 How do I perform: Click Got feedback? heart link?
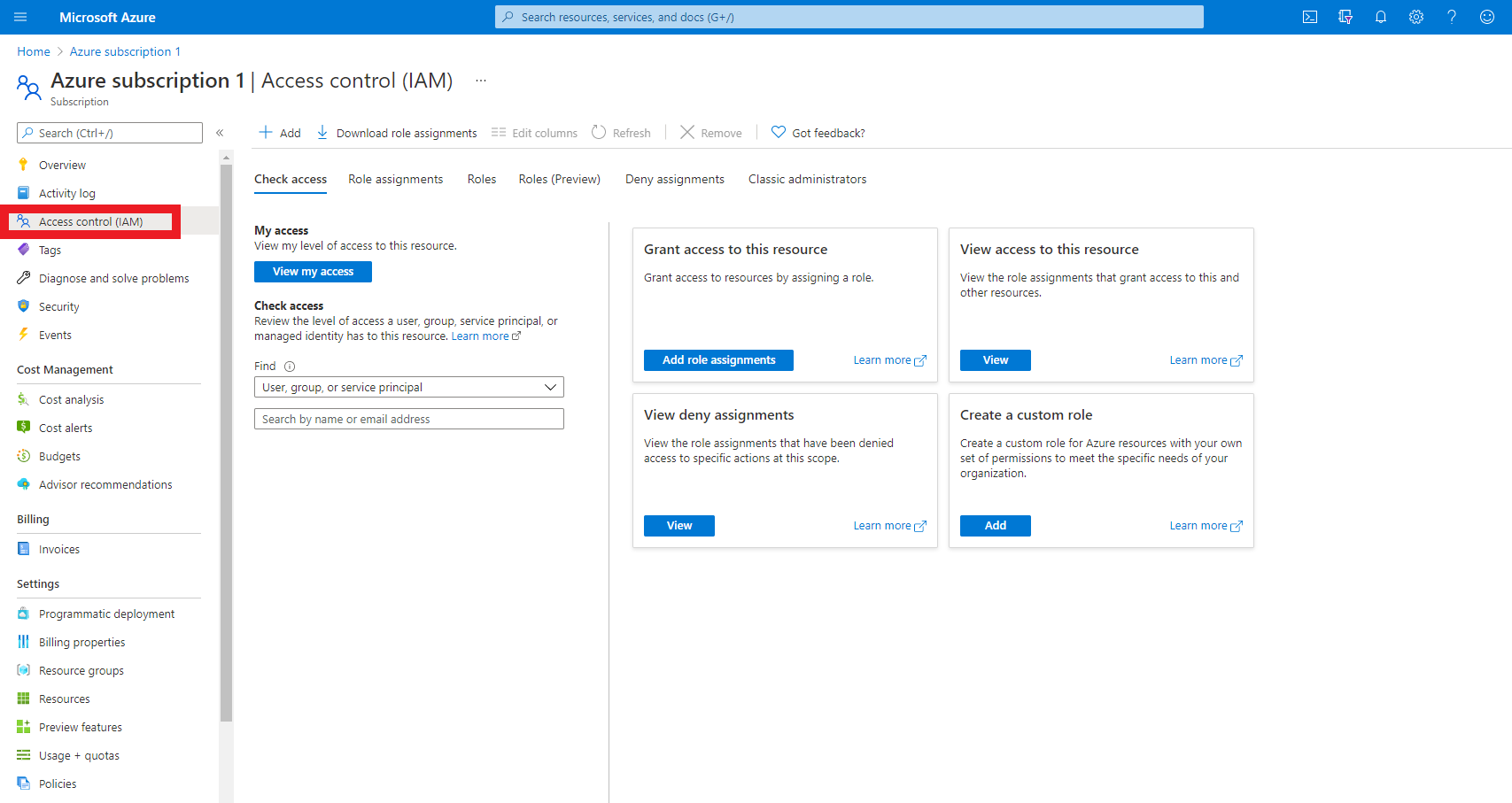click(818, 133)
